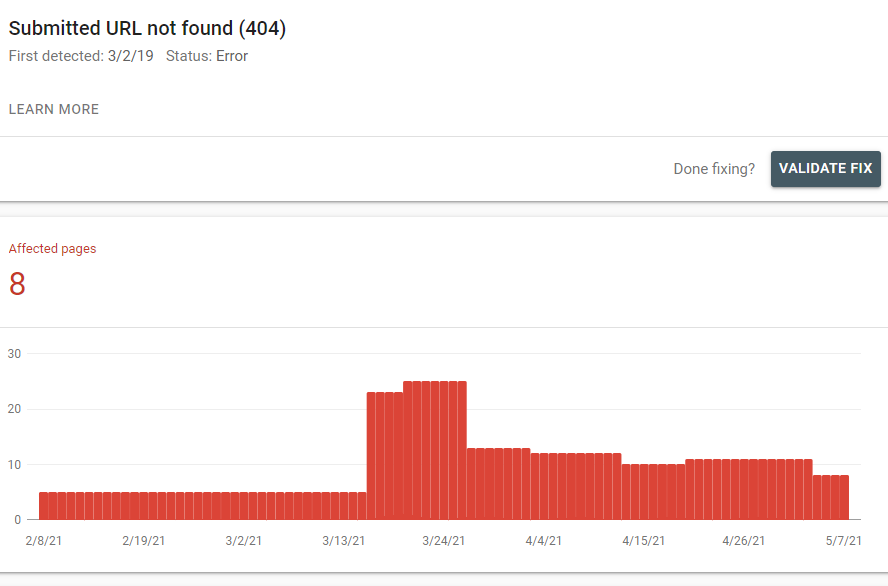Click the 20 y-axis value label
This screenshot has width=888, height=586.
pos(14,409)
